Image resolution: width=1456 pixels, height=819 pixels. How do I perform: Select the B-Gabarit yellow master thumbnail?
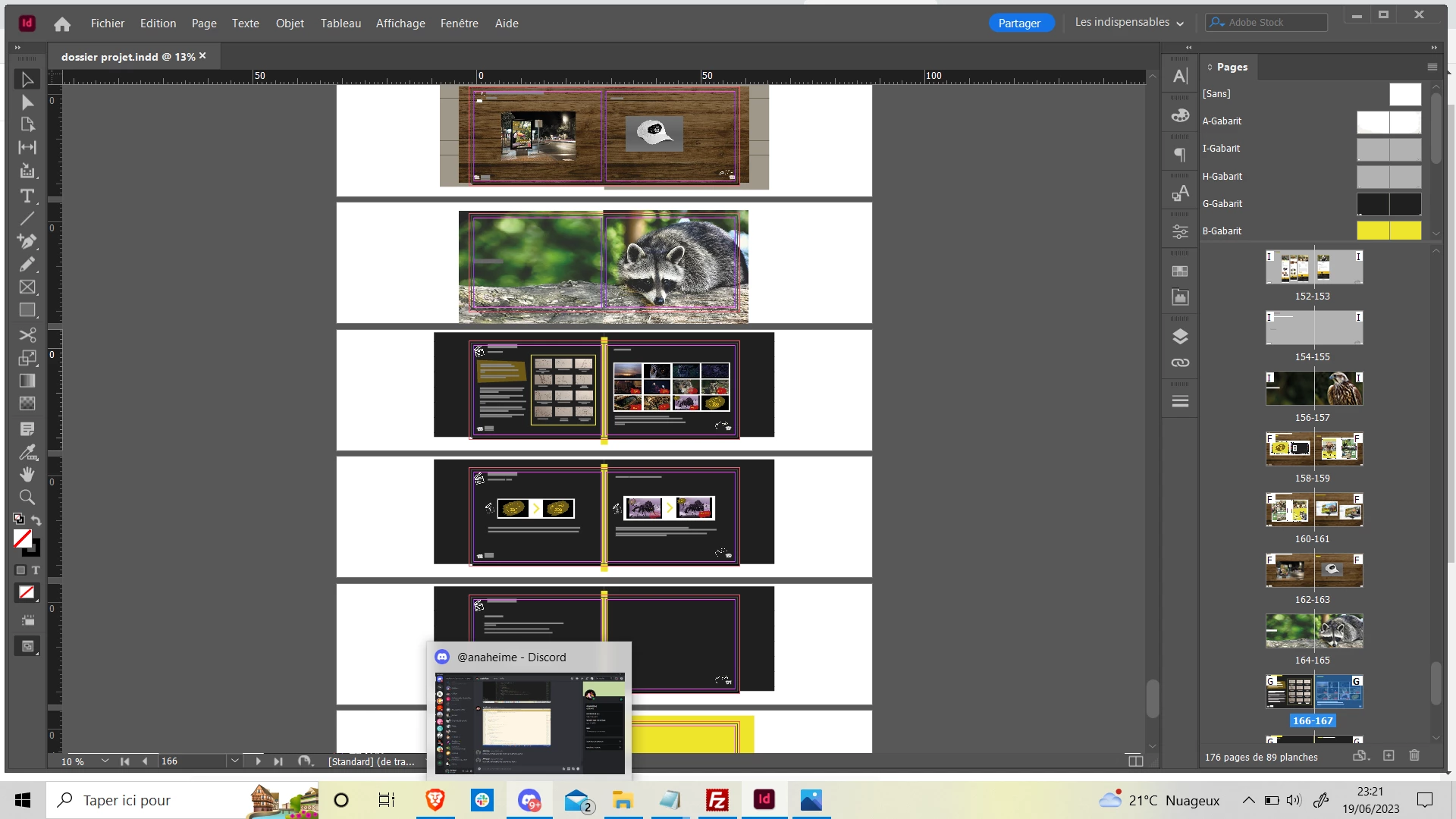point(1389,231)
